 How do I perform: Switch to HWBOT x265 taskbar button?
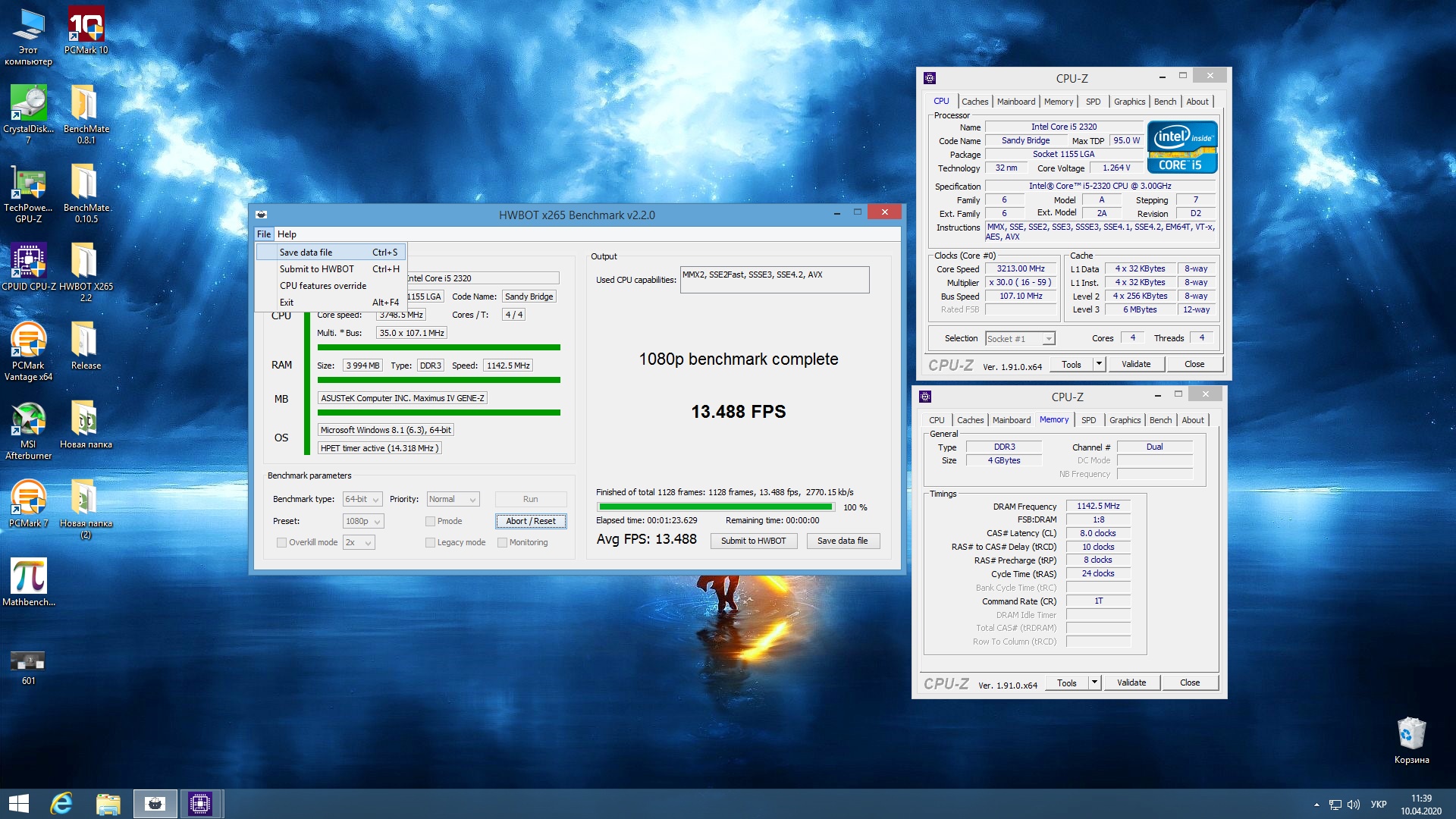(x=155, y=804)
